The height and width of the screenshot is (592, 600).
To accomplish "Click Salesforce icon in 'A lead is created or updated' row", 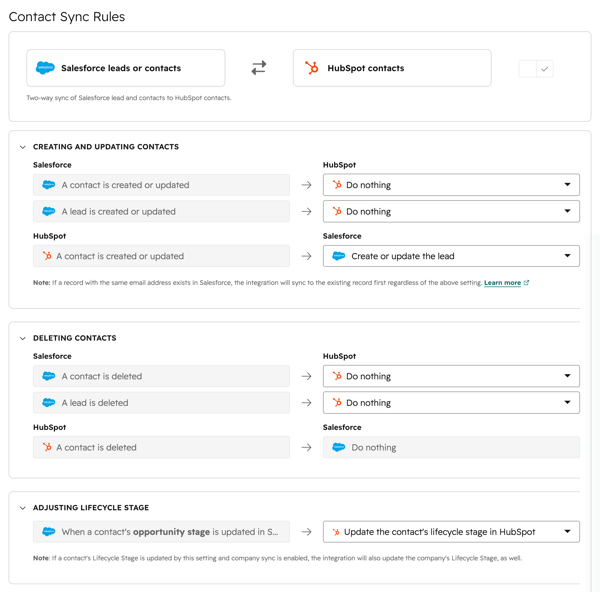I will (49, 211).
